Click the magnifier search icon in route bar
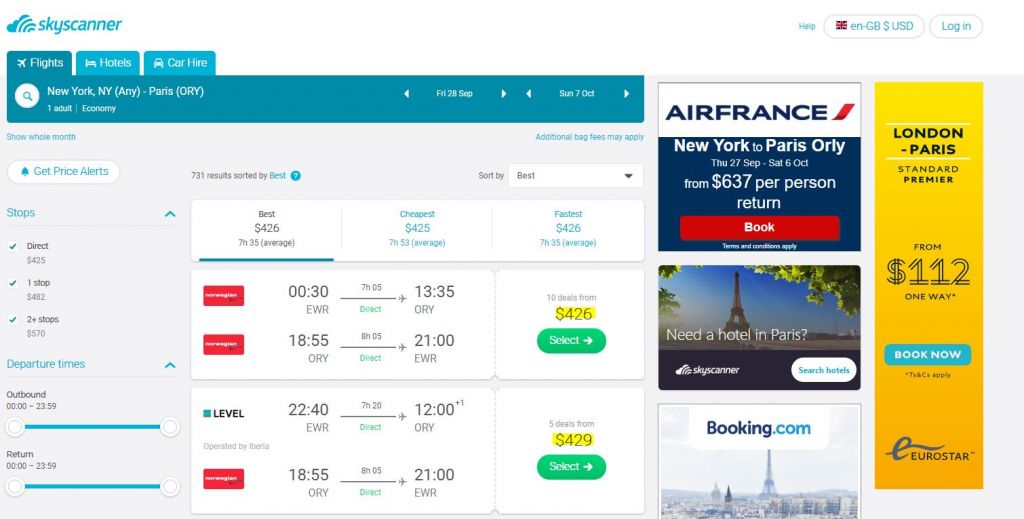The height and width of the screenshot is (519, 1024). point(27,97)
